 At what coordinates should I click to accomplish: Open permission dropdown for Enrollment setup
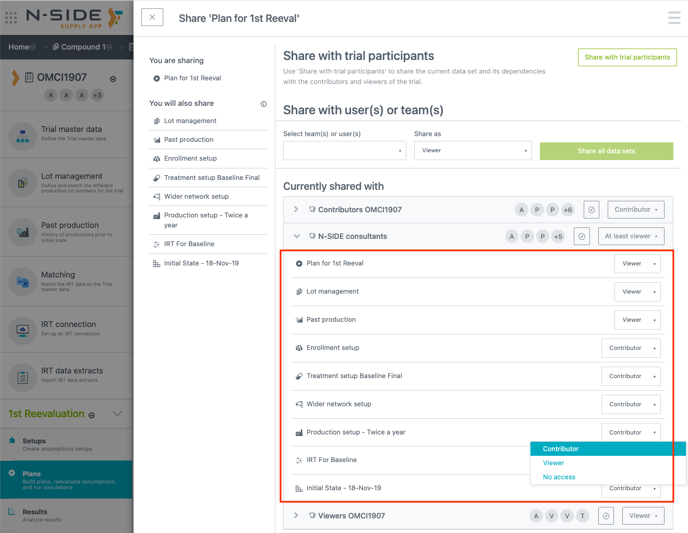pyautogui.click(x=631, y=348)
